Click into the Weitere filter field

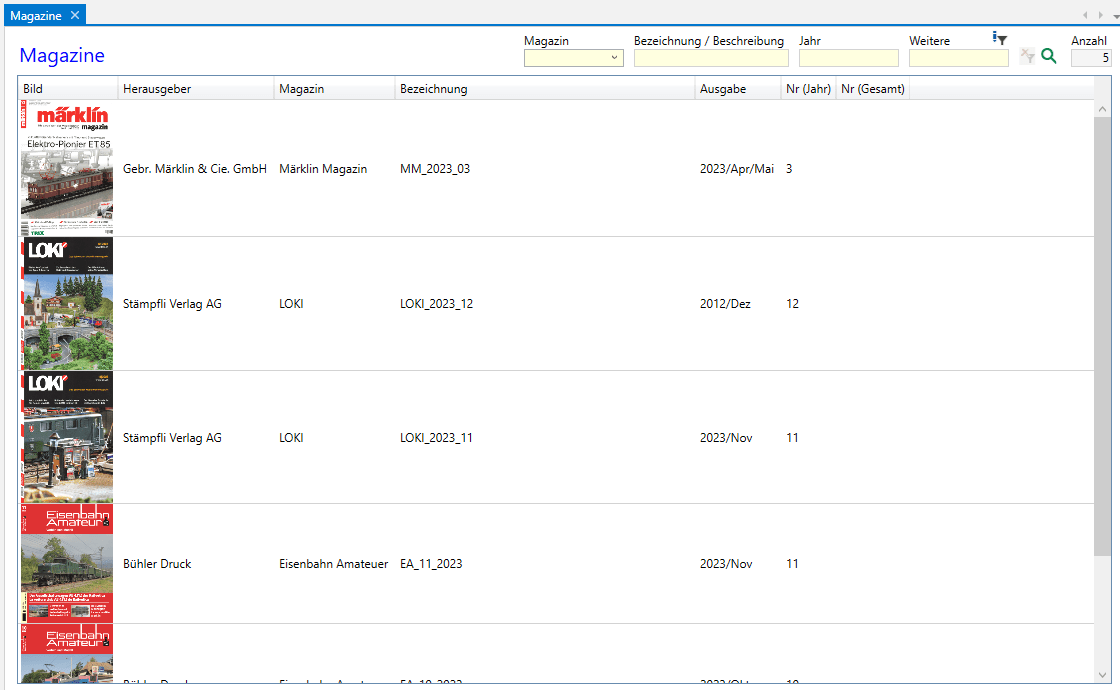[x=958, y=58]
